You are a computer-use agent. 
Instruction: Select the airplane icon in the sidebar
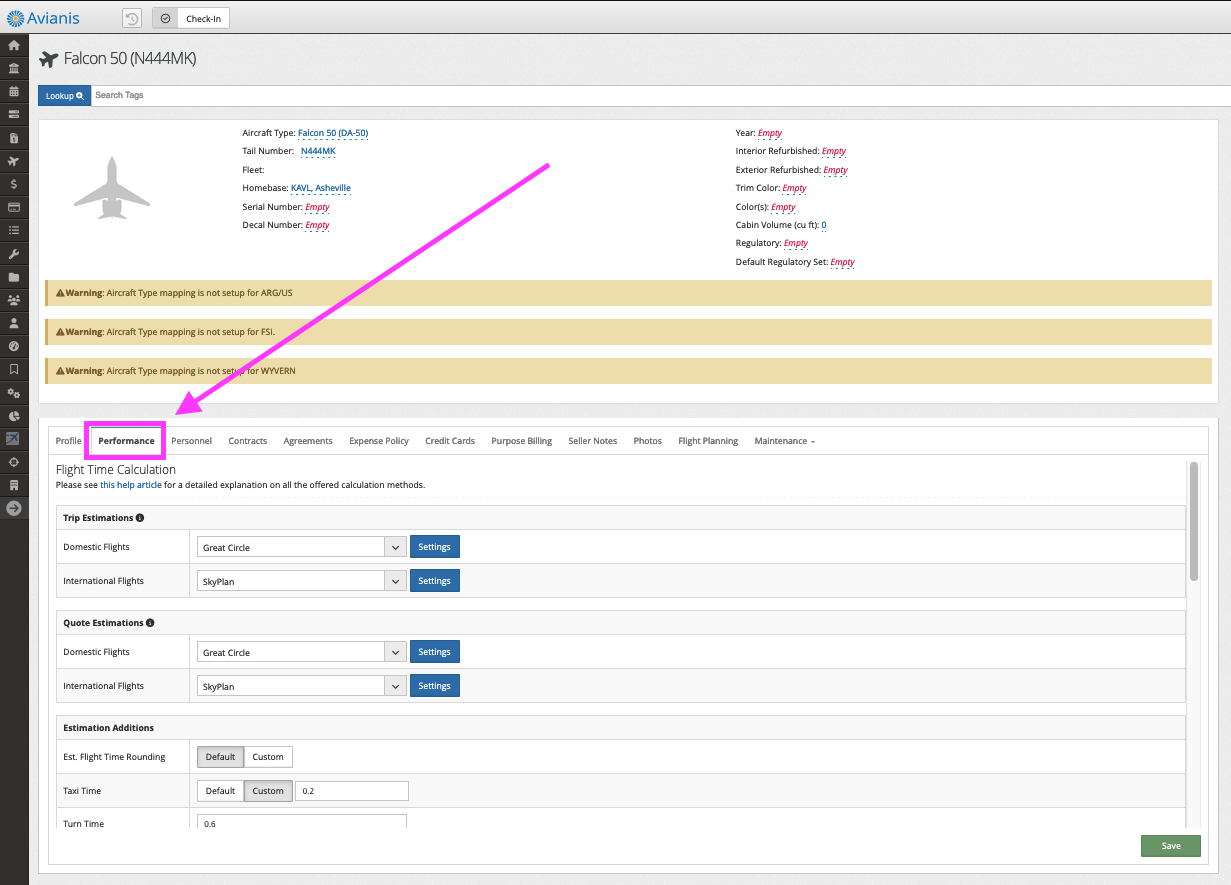click(x=14, y=161)
